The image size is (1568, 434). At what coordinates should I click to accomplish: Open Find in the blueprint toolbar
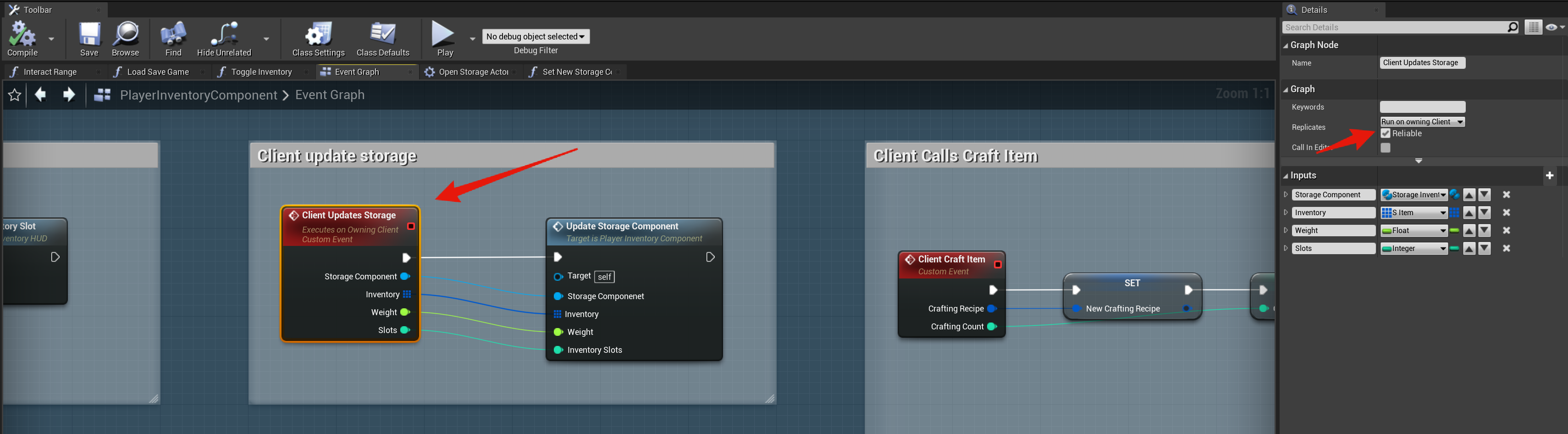(x=173, y=39)
